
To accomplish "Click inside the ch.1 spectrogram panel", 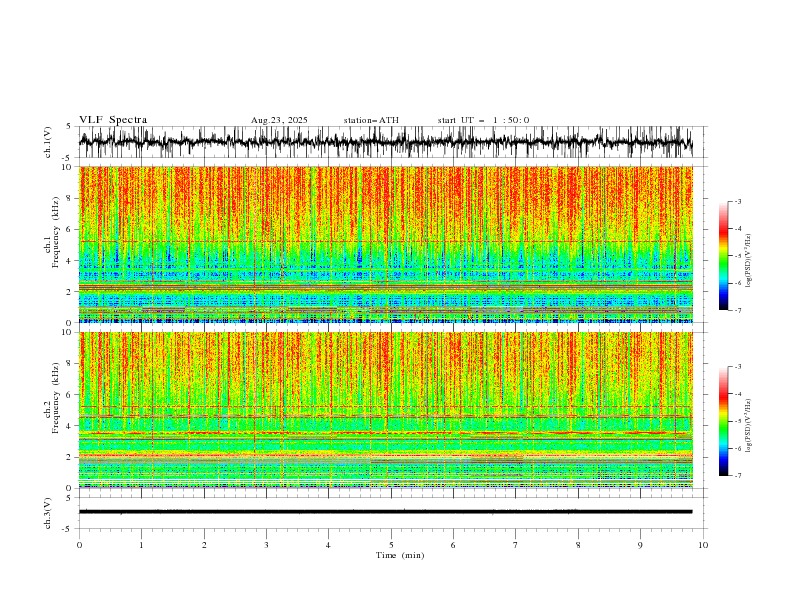I will (385, 244).
